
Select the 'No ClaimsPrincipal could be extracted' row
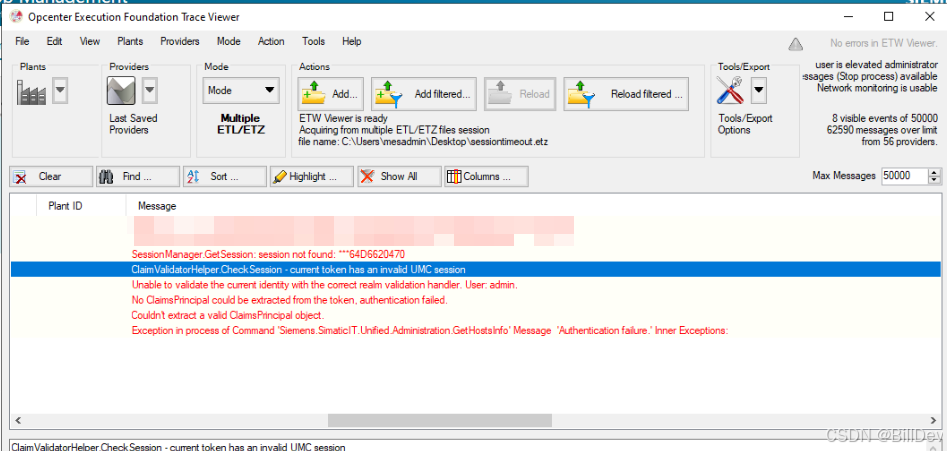point(475,299)
